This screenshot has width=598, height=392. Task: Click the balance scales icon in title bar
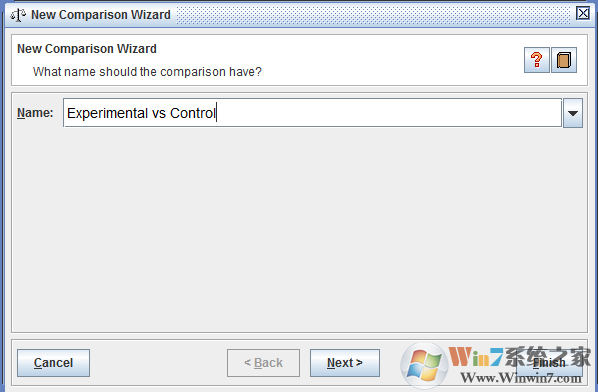[x=18, y=15]
